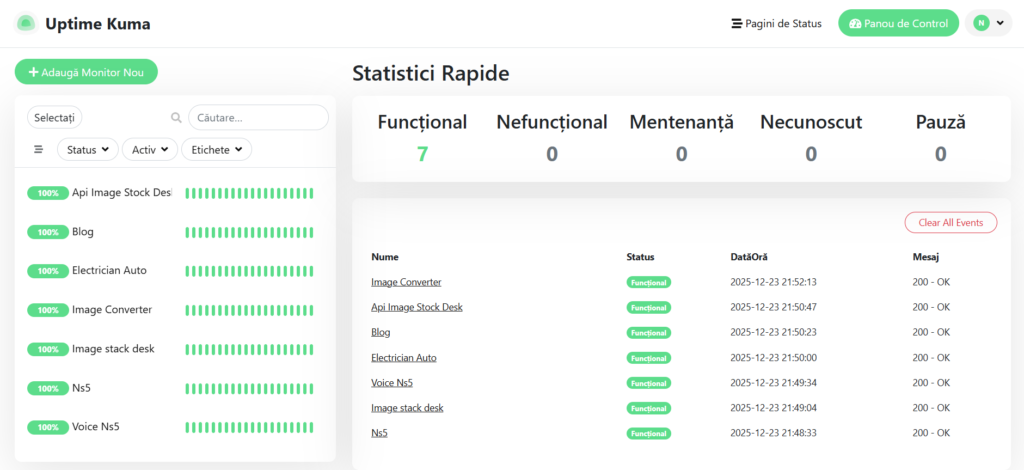
Task: Click the Necunoscut stat heading
Action: [x=811, y=122]
